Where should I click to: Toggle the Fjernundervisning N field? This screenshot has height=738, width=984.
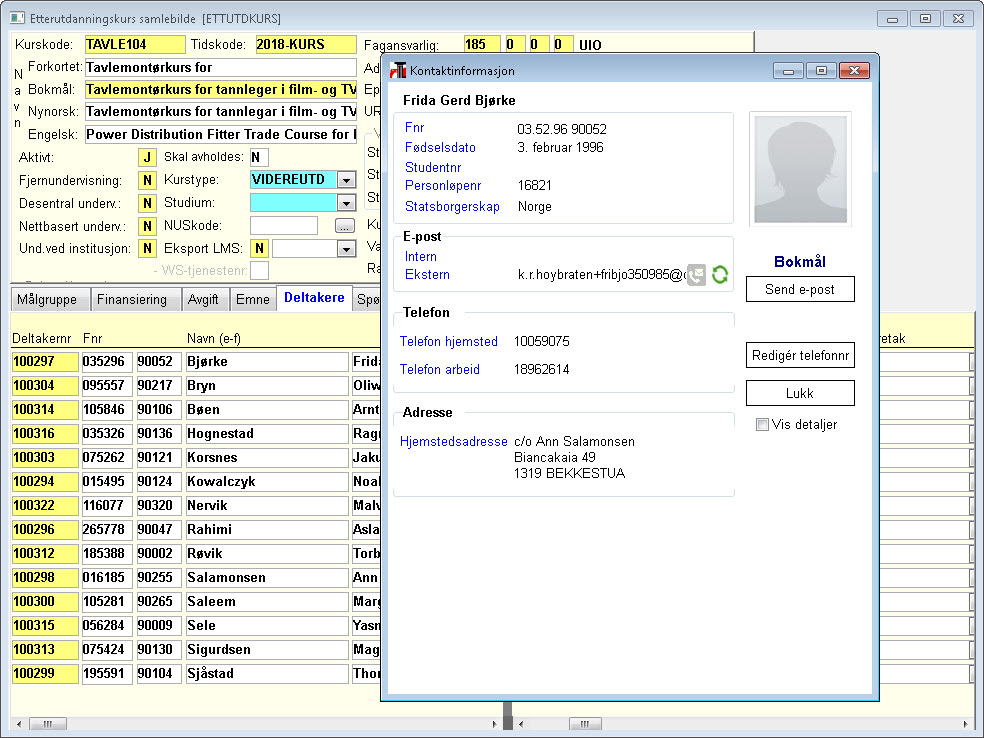[x=147, y=181]
